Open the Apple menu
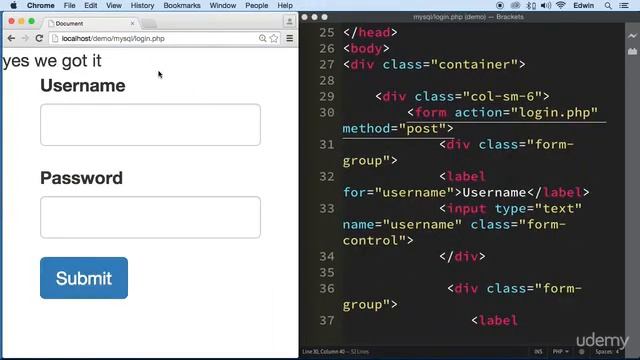The width and height of the screenshot is (640, 360). 13,5
